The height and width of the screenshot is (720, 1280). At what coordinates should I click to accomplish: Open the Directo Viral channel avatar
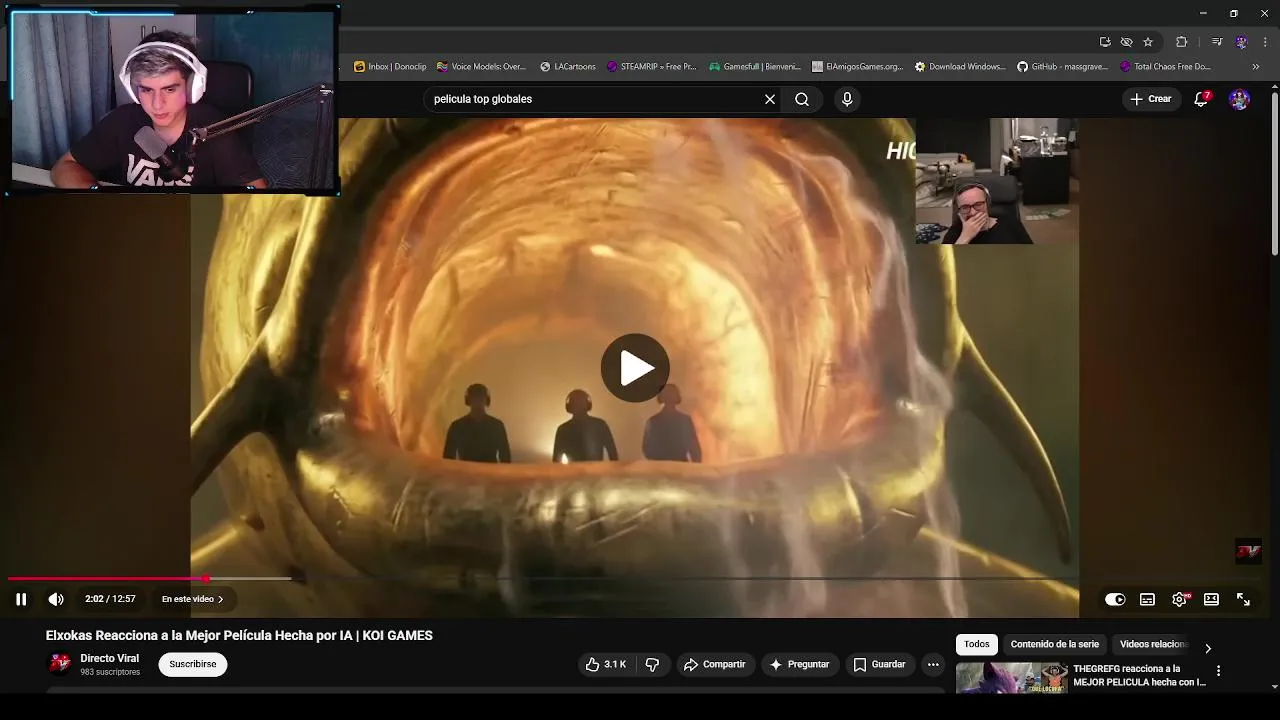tap(60, 663)
